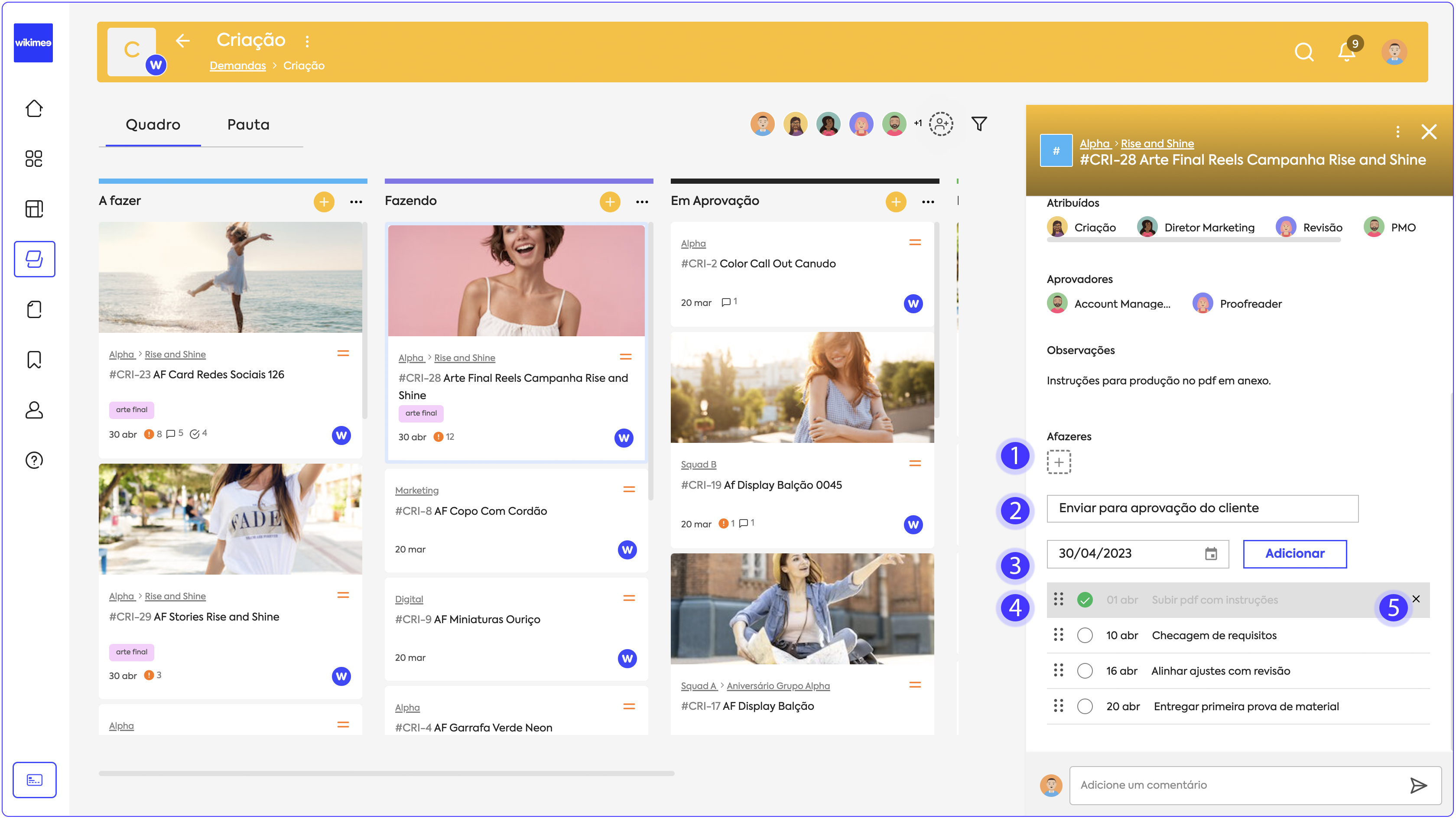This screenshot has height=819, width=1456.
Task: Add card to A fazer column
Action: (x=324, y=202)
